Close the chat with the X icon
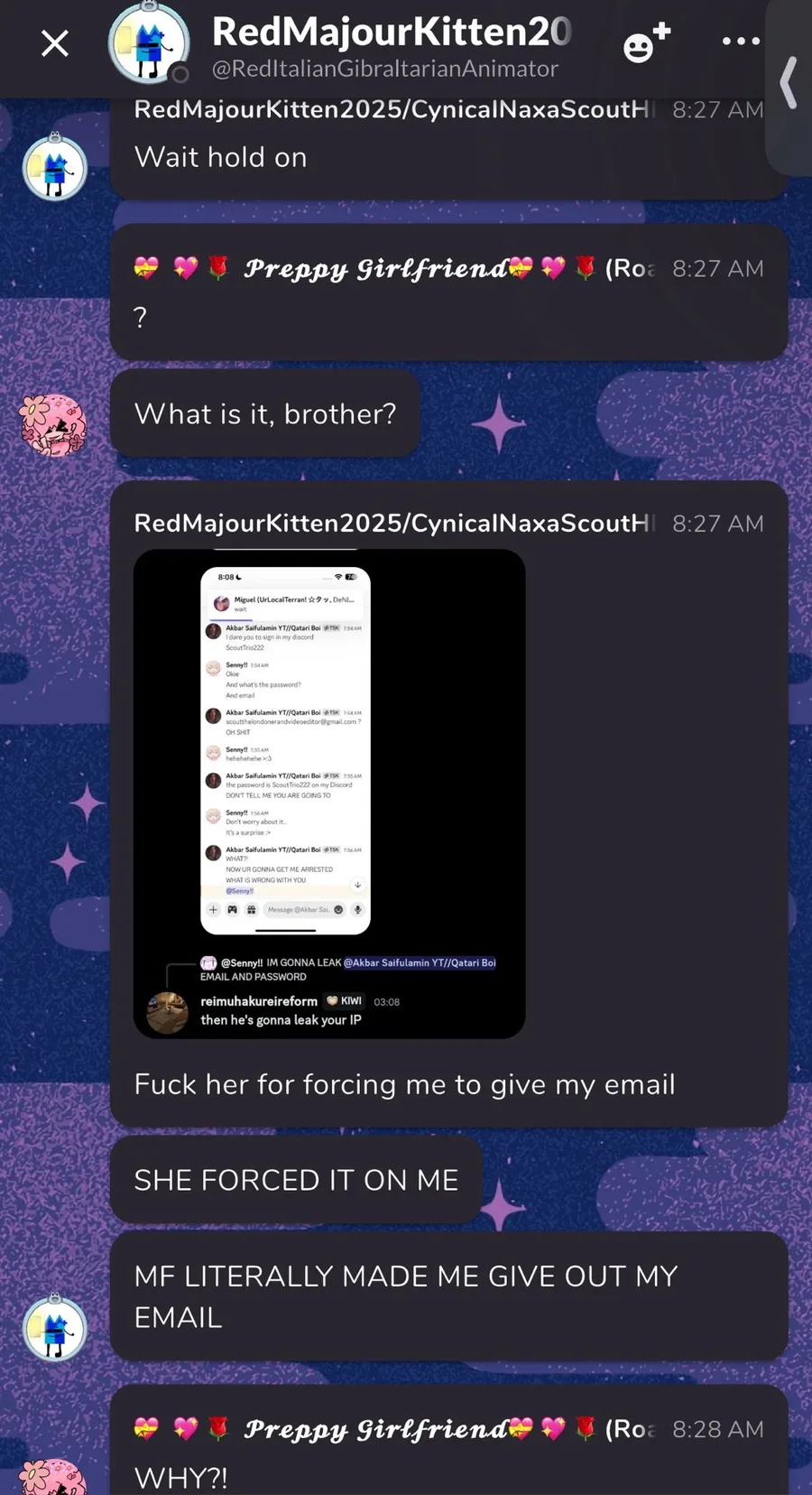 55,42
